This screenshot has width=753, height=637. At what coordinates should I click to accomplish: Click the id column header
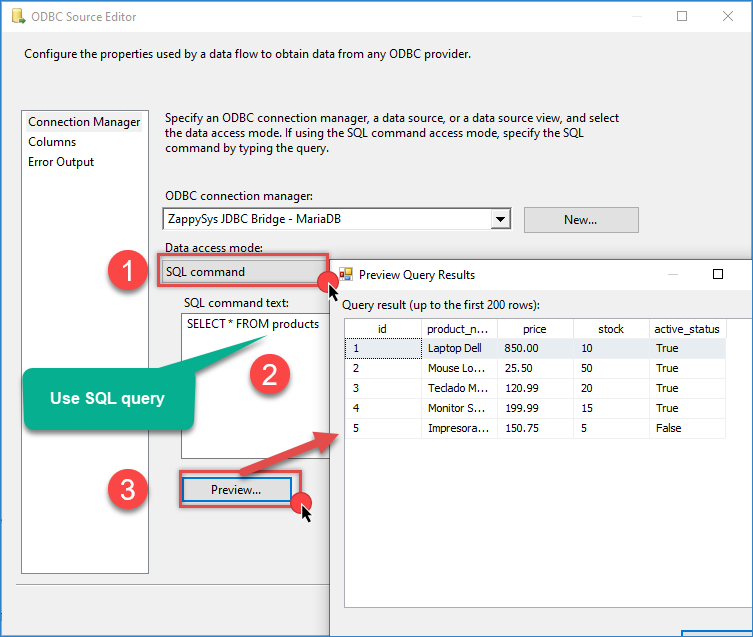pos(382,329)
